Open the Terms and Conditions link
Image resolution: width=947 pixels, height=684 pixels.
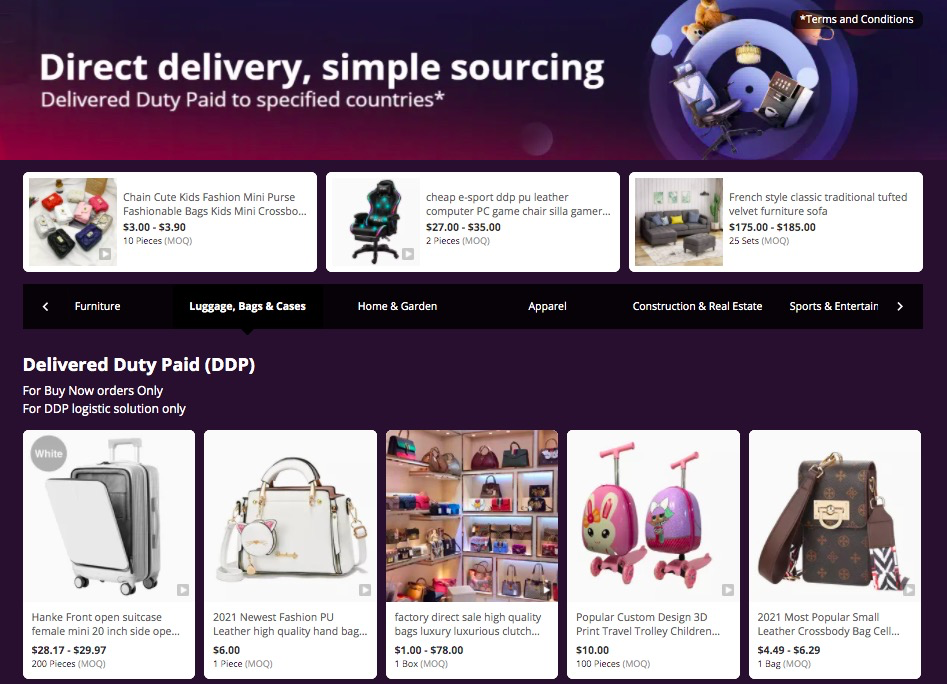856,19
